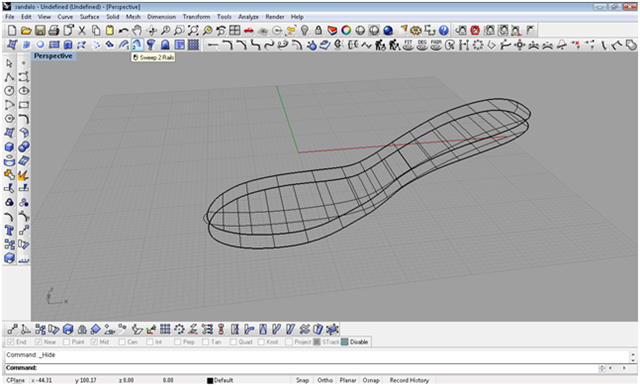Screen dimensions: 640x386
Task: Save the model using the floppy disk icon
Action: tap(40, 31)
